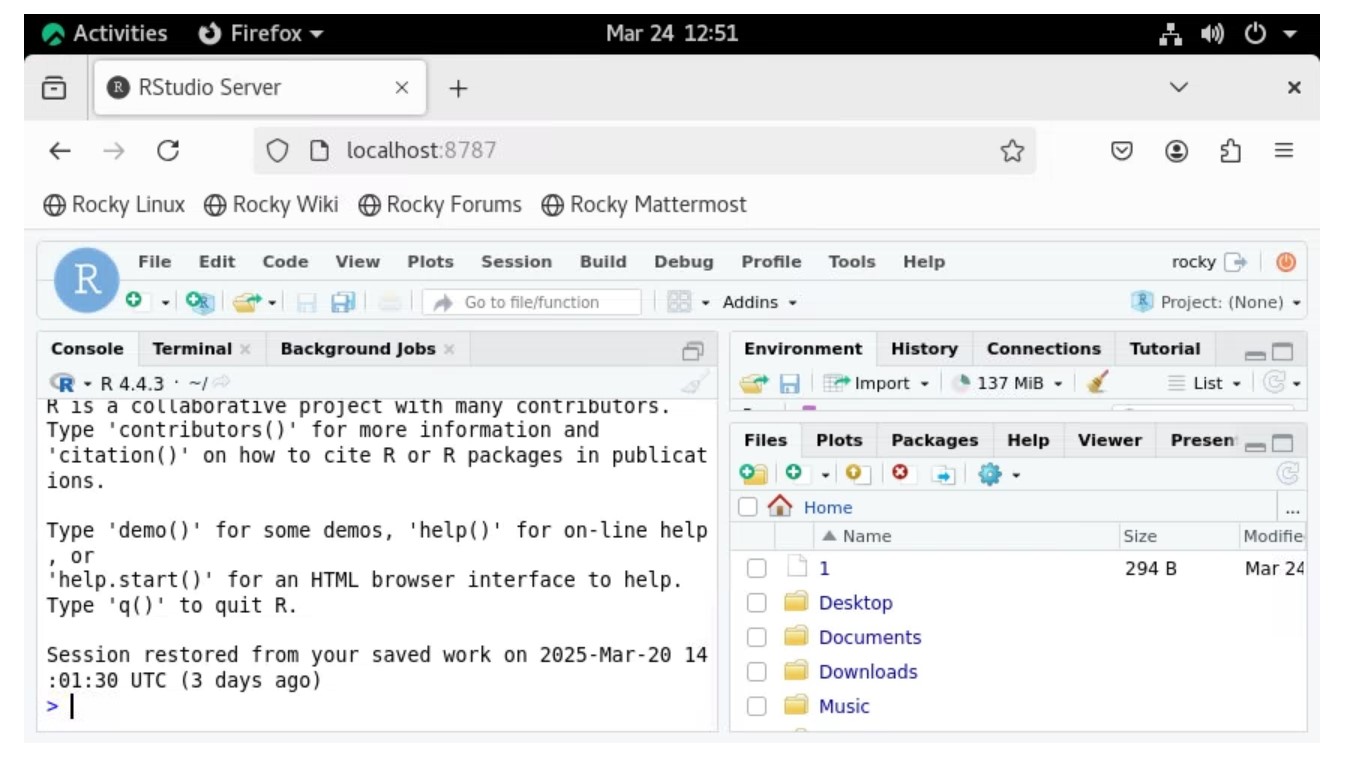1365x765 pixels.
Task: Click the localhost:8787 address bar
Action: (x=646, y=151)
